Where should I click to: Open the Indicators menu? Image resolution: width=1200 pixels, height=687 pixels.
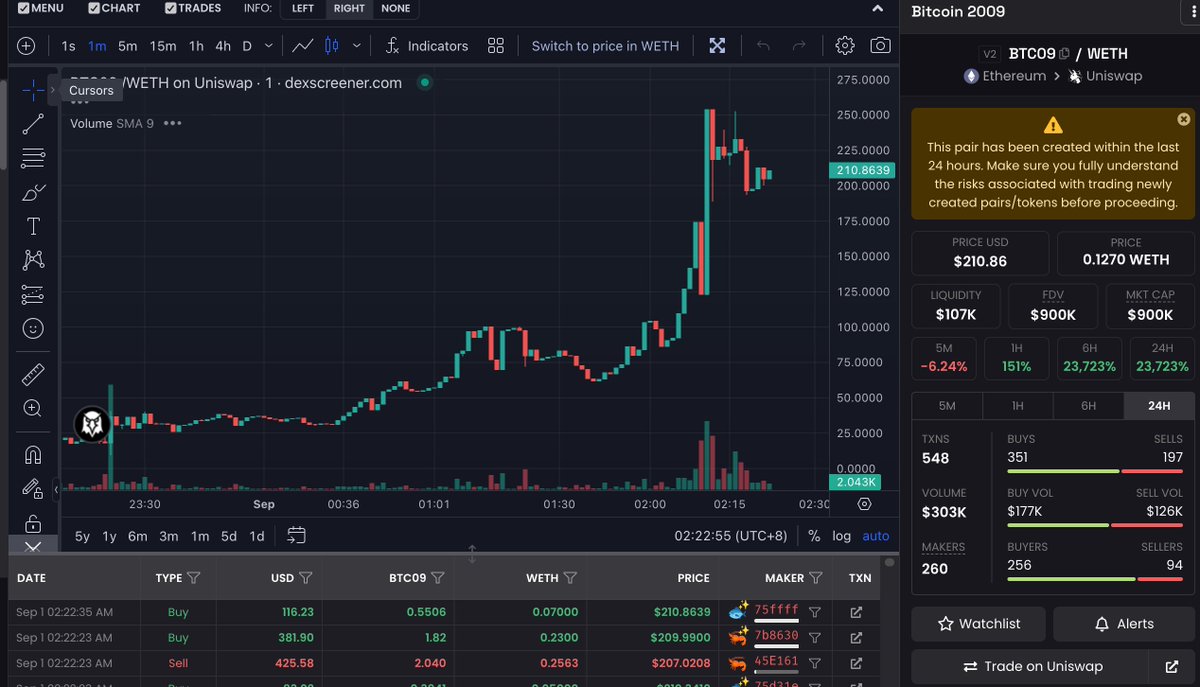tap(426, 46)
